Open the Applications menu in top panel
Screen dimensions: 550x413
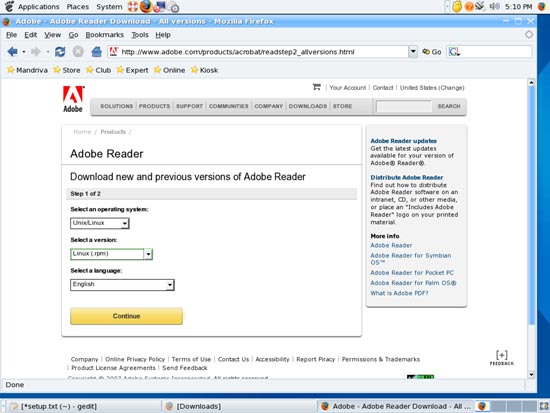pyautogui.click(x=39, y=7)
